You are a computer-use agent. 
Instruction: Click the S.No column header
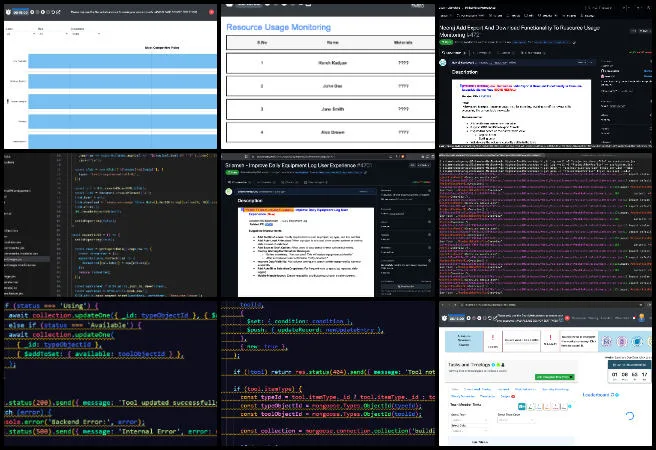tap(262, 43)
